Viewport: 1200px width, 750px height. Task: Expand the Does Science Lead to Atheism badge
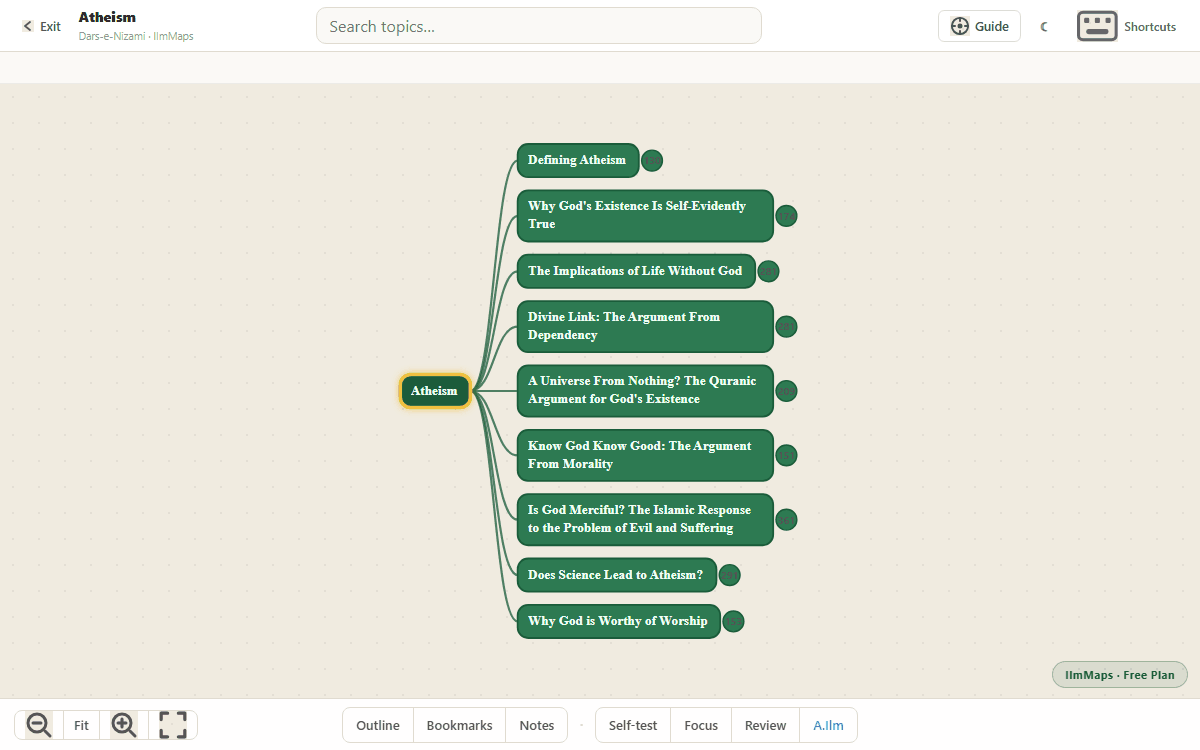(x=730, y=575)
